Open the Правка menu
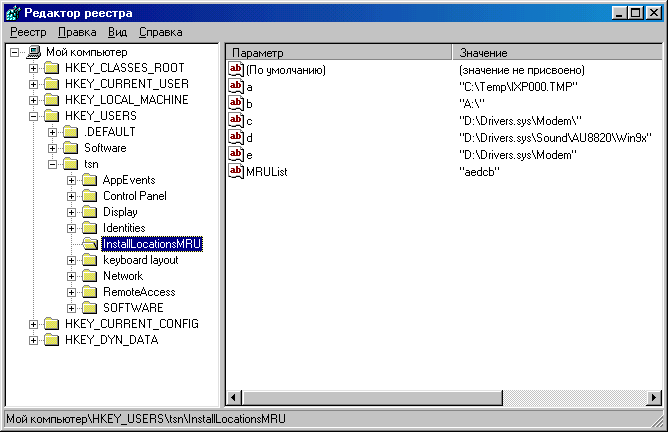 click(x=78, y=32)
